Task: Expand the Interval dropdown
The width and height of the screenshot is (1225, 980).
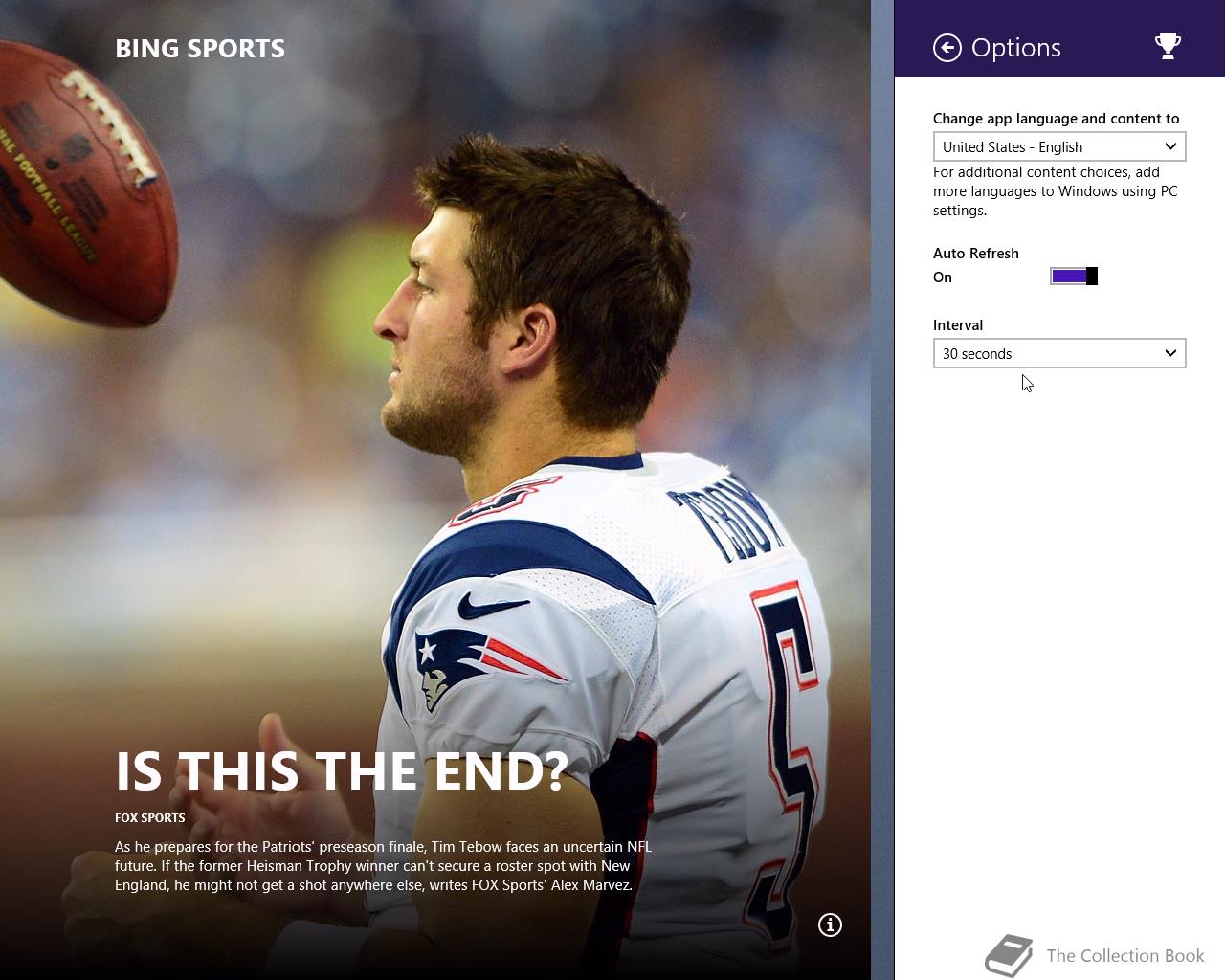Action: (1059, 353)
